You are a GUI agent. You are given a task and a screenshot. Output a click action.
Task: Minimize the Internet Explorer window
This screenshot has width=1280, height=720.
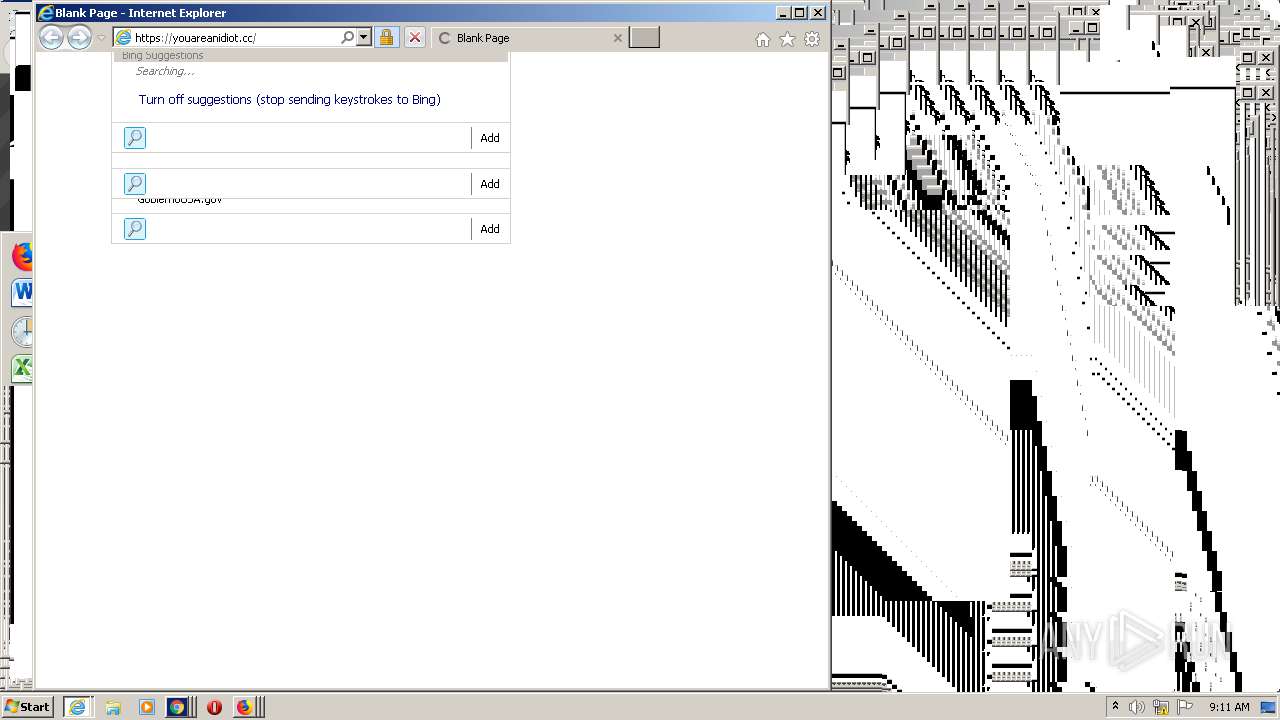pyautogui.click(x=783, y=13)
